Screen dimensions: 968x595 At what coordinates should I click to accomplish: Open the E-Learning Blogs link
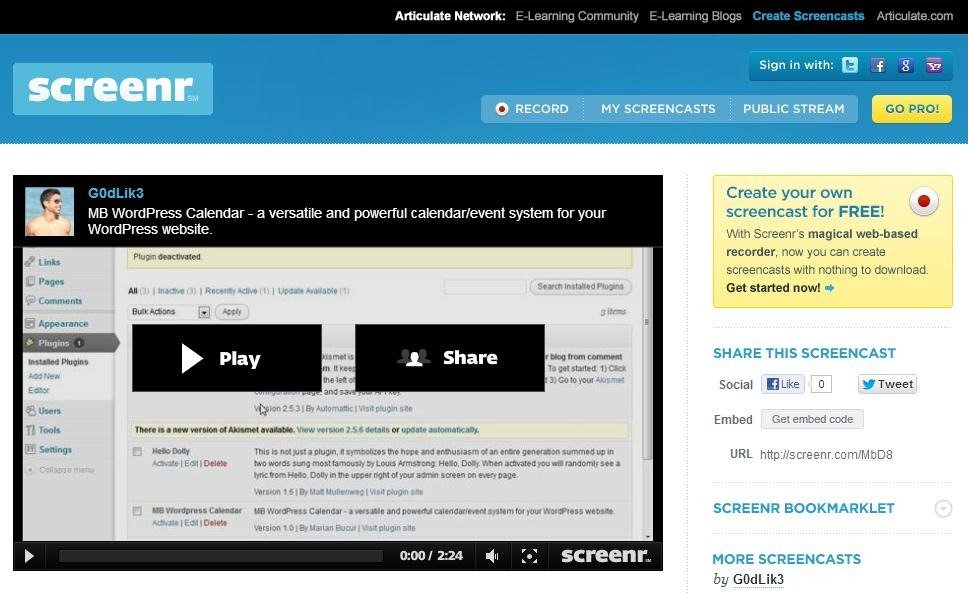point(695,16)
